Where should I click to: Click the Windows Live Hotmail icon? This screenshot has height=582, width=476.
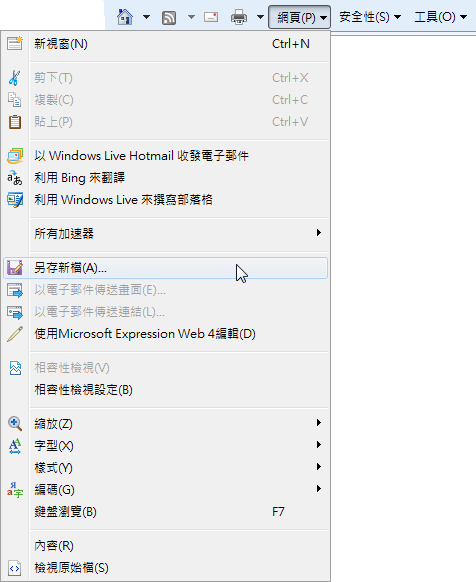[x=15, y=156]
